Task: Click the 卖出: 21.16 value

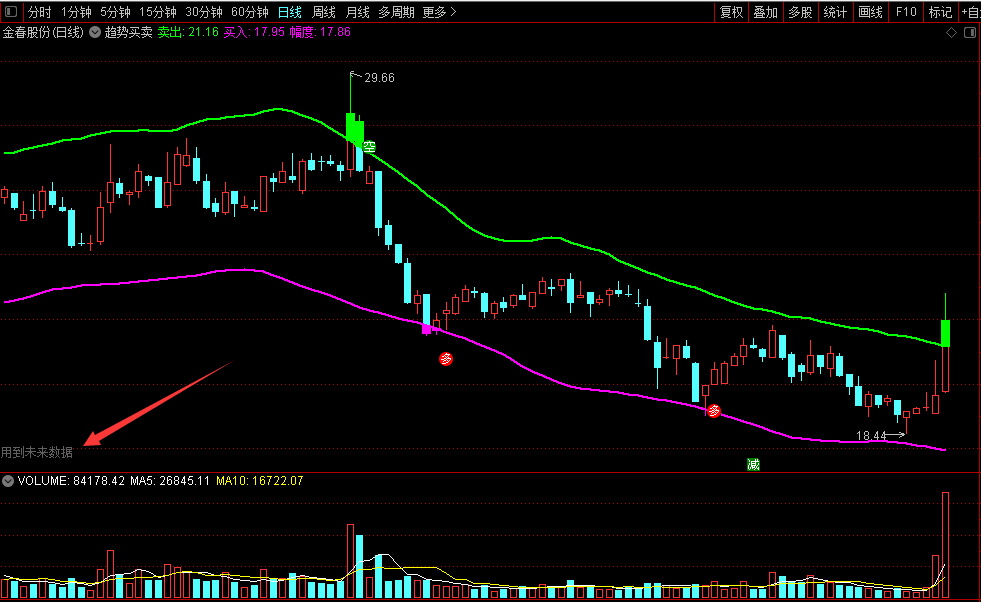Action: (x=188, y=32)
